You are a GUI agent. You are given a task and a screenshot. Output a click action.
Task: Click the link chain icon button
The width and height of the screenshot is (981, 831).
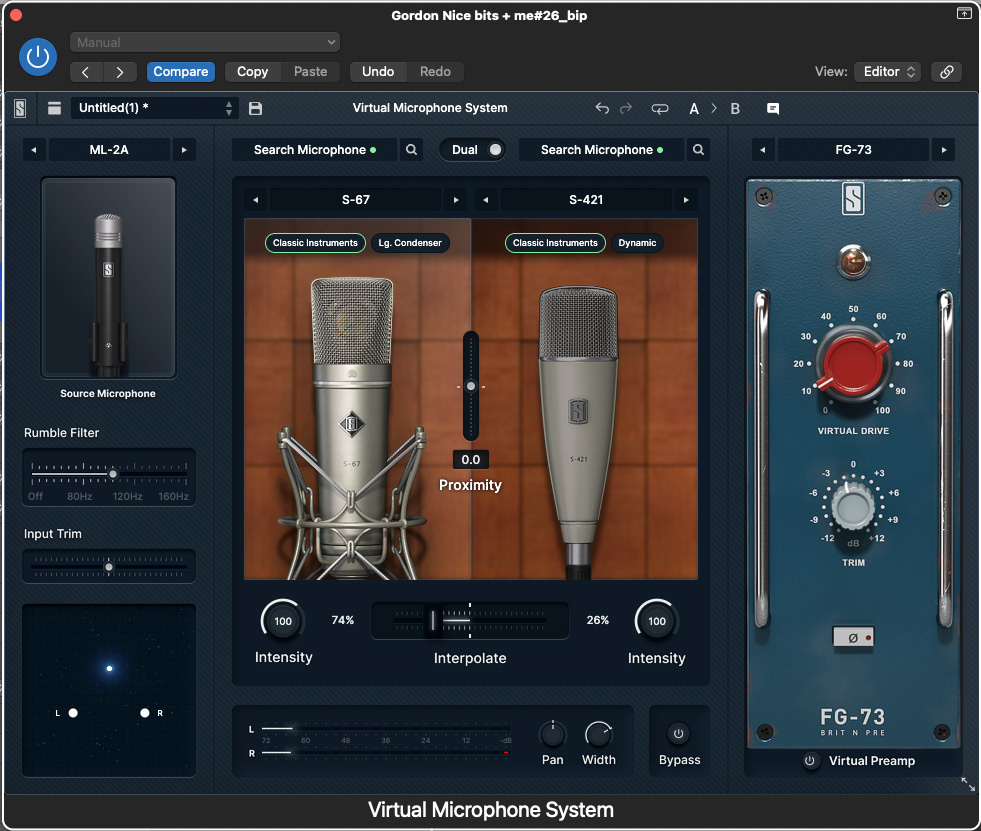coord(945,72)
